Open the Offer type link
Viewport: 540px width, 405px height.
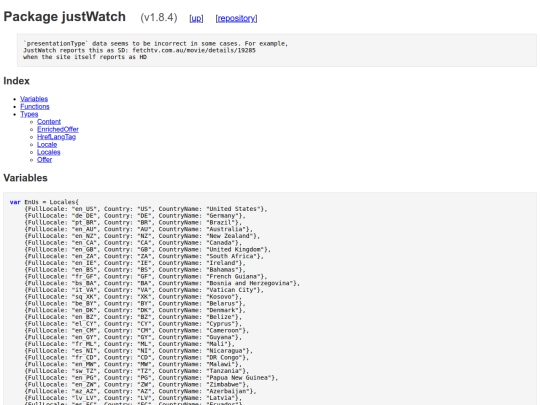(x=44, y=159)
